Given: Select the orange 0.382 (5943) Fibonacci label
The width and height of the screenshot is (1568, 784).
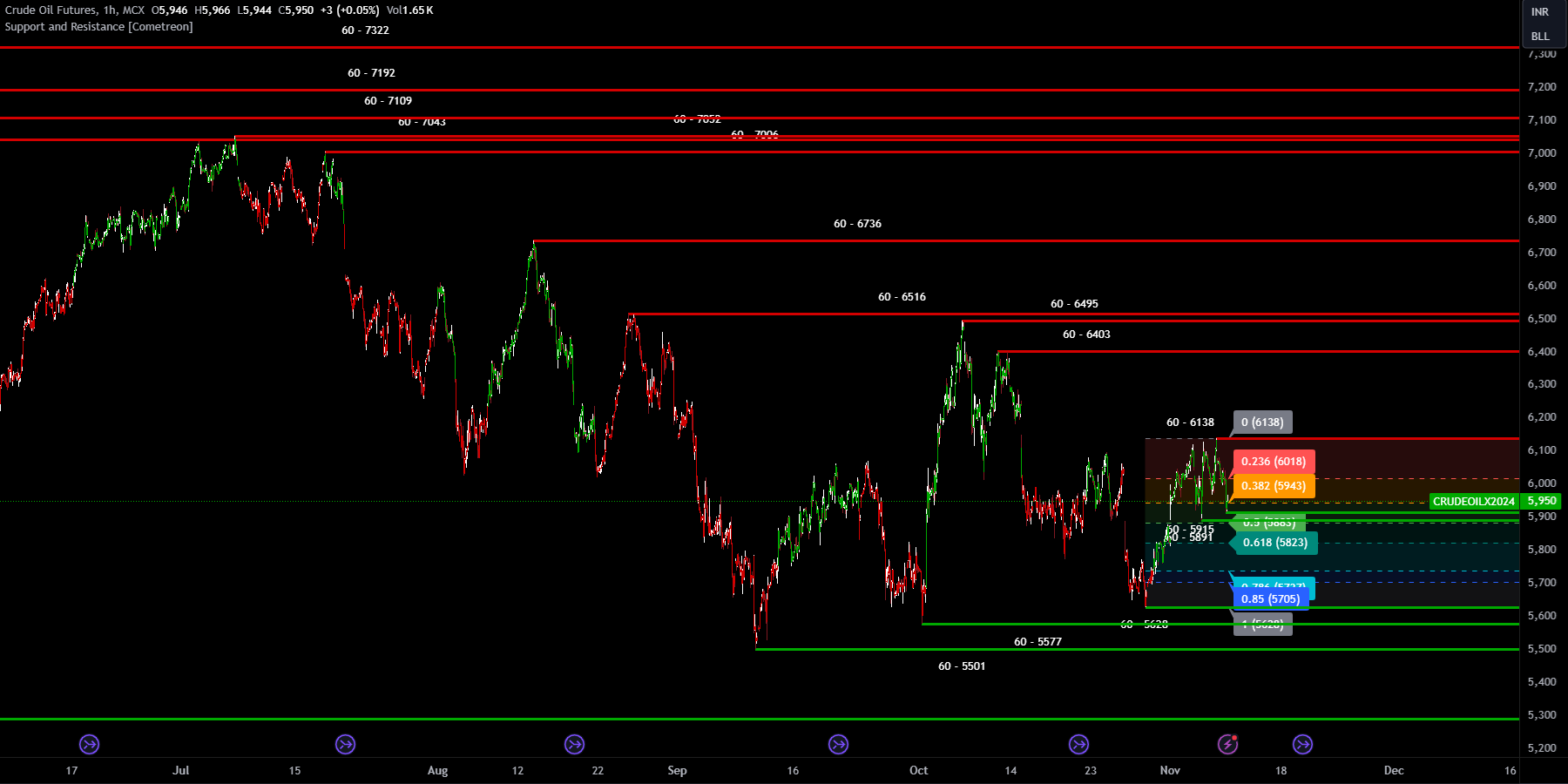Looking at the screenshot, I should tap(1273, 486).
